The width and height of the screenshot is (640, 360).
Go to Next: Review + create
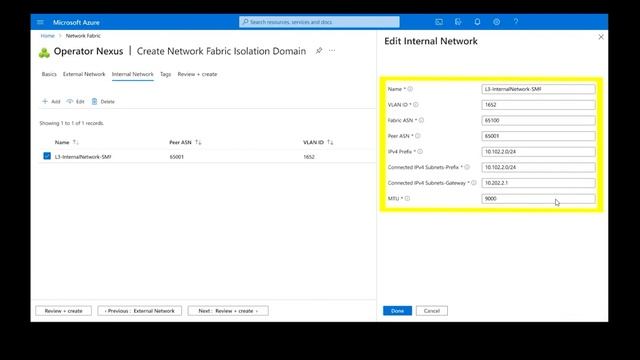(x=228, y=311)
